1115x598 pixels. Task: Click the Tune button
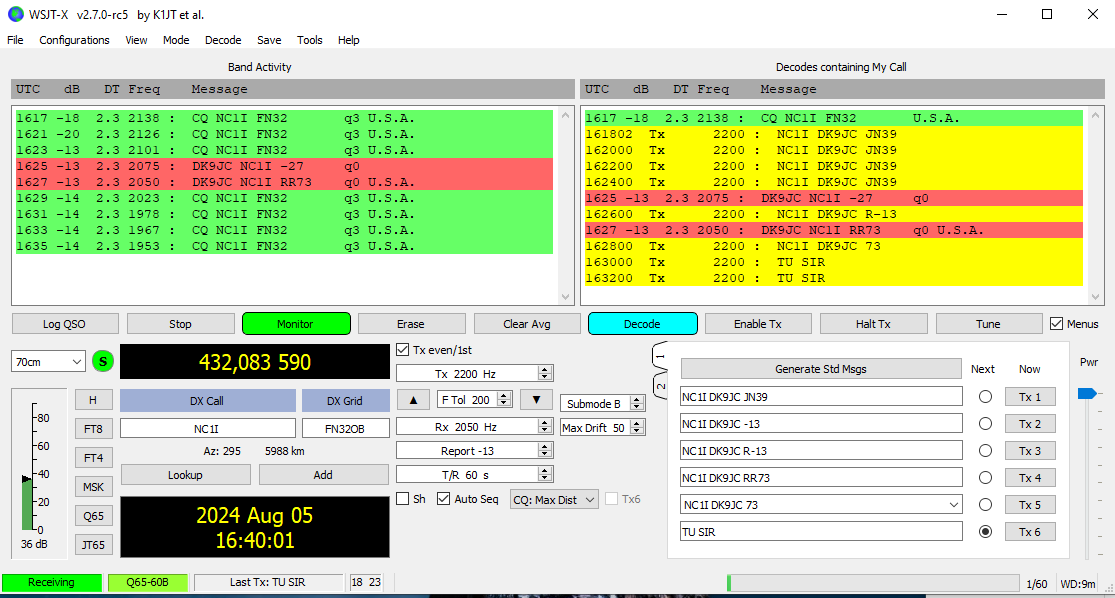[988, 324]
